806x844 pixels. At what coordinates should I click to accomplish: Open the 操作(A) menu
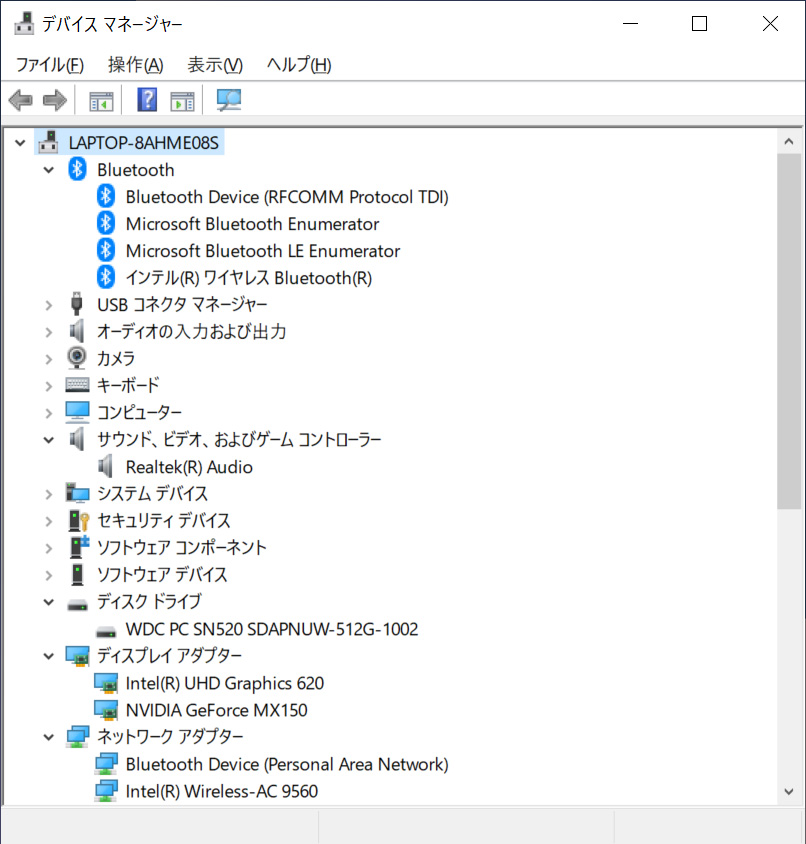point(135,64)
